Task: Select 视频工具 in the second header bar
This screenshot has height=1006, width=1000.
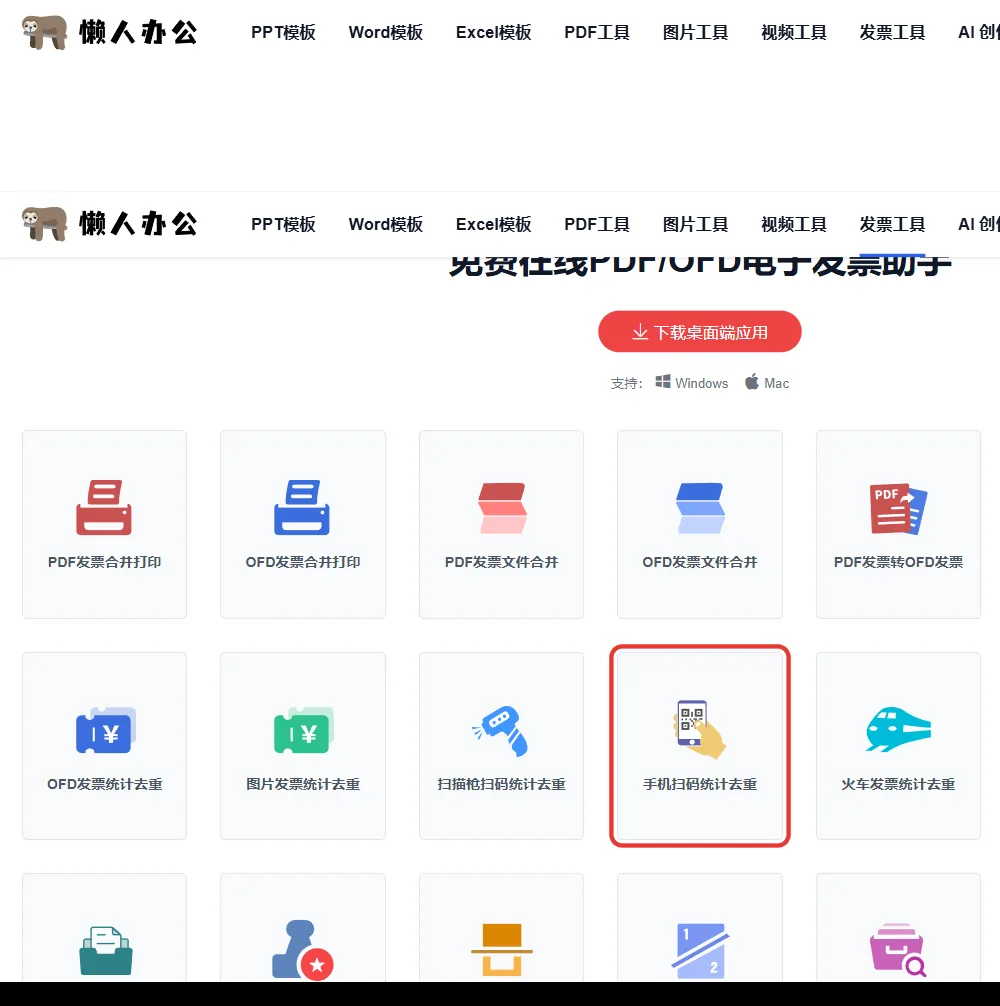Action: tap(793, 224)
